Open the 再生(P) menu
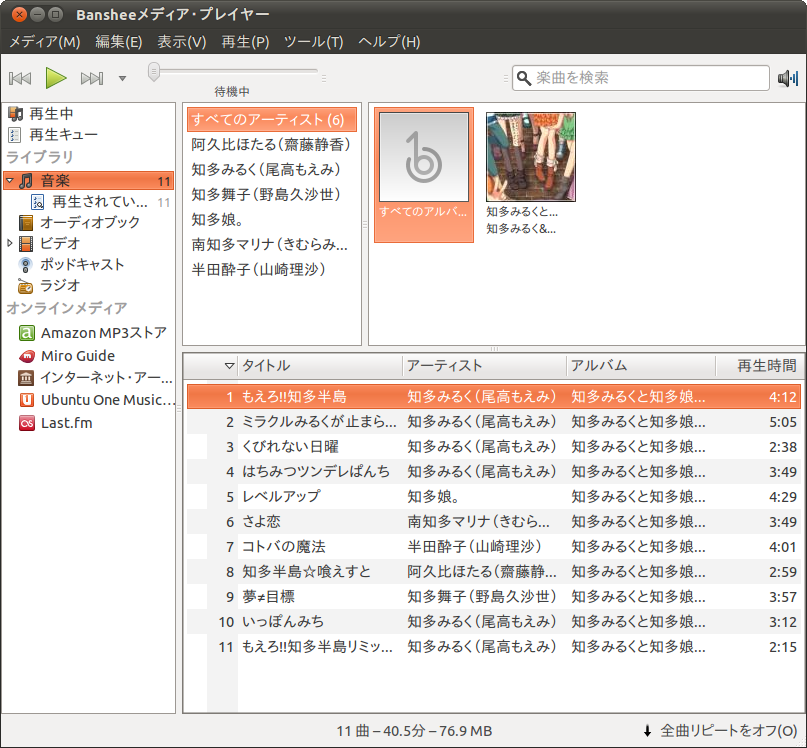The width and height of the screenshot is (807, 748). pos(245,42)
